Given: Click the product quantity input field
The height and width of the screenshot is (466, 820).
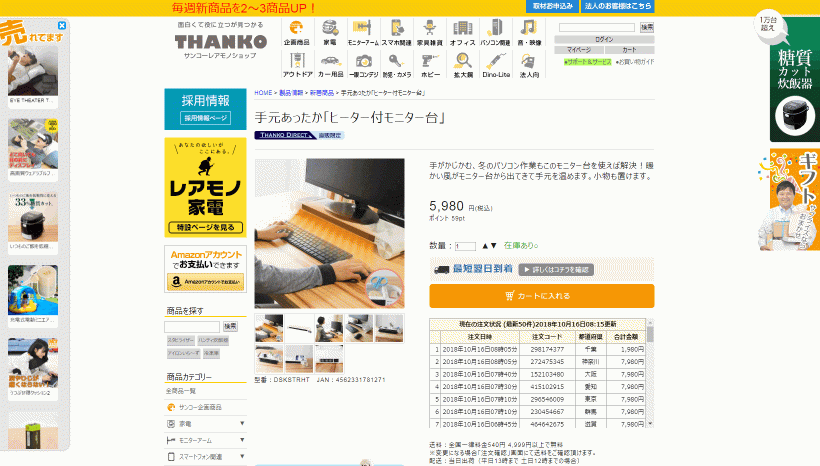Looking at the screenshot, I should 465,245.
